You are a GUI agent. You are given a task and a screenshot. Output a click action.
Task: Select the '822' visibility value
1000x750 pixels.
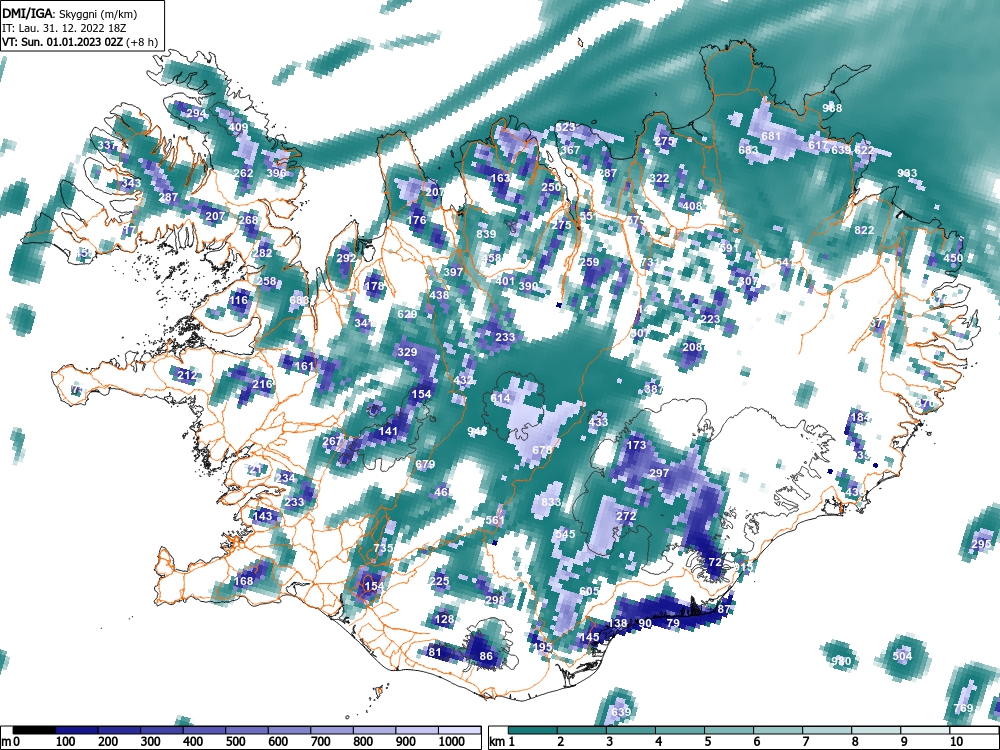coord(864,230)
